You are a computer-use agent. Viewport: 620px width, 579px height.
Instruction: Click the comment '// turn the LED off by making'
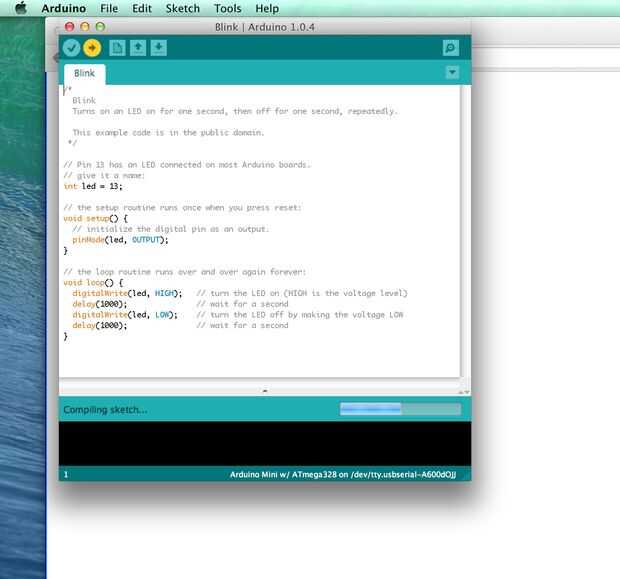300,314
